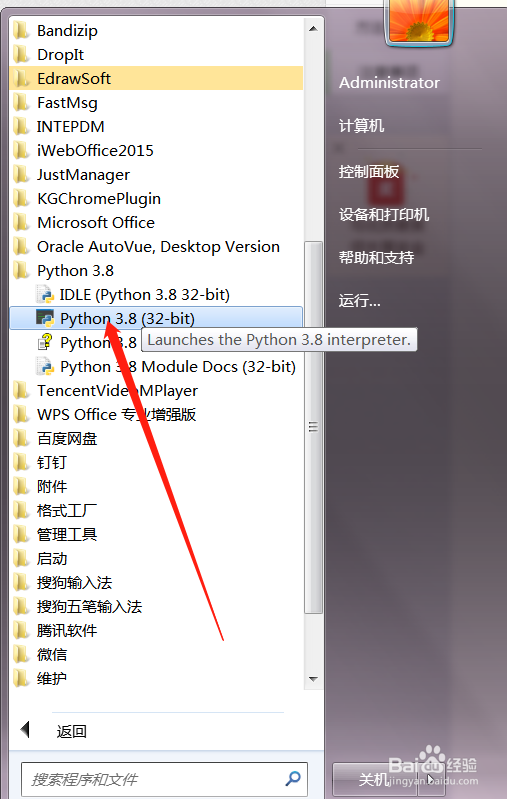Open the Bandizip folder icon
The width and height of the screenshot is (507, 799).
click(21, 31)
